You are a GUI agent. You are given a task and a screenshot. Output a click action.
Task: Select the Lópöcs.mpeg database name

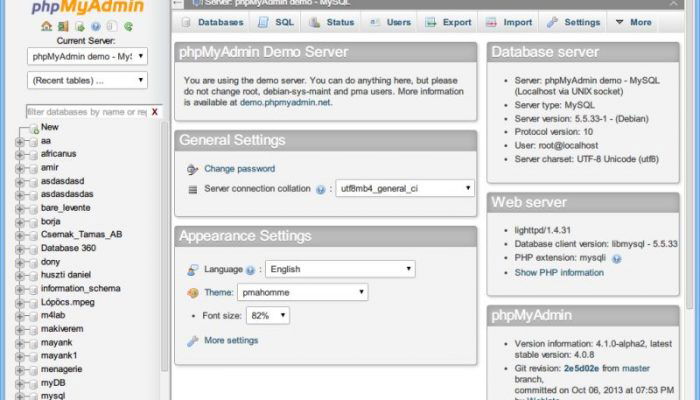68,302
